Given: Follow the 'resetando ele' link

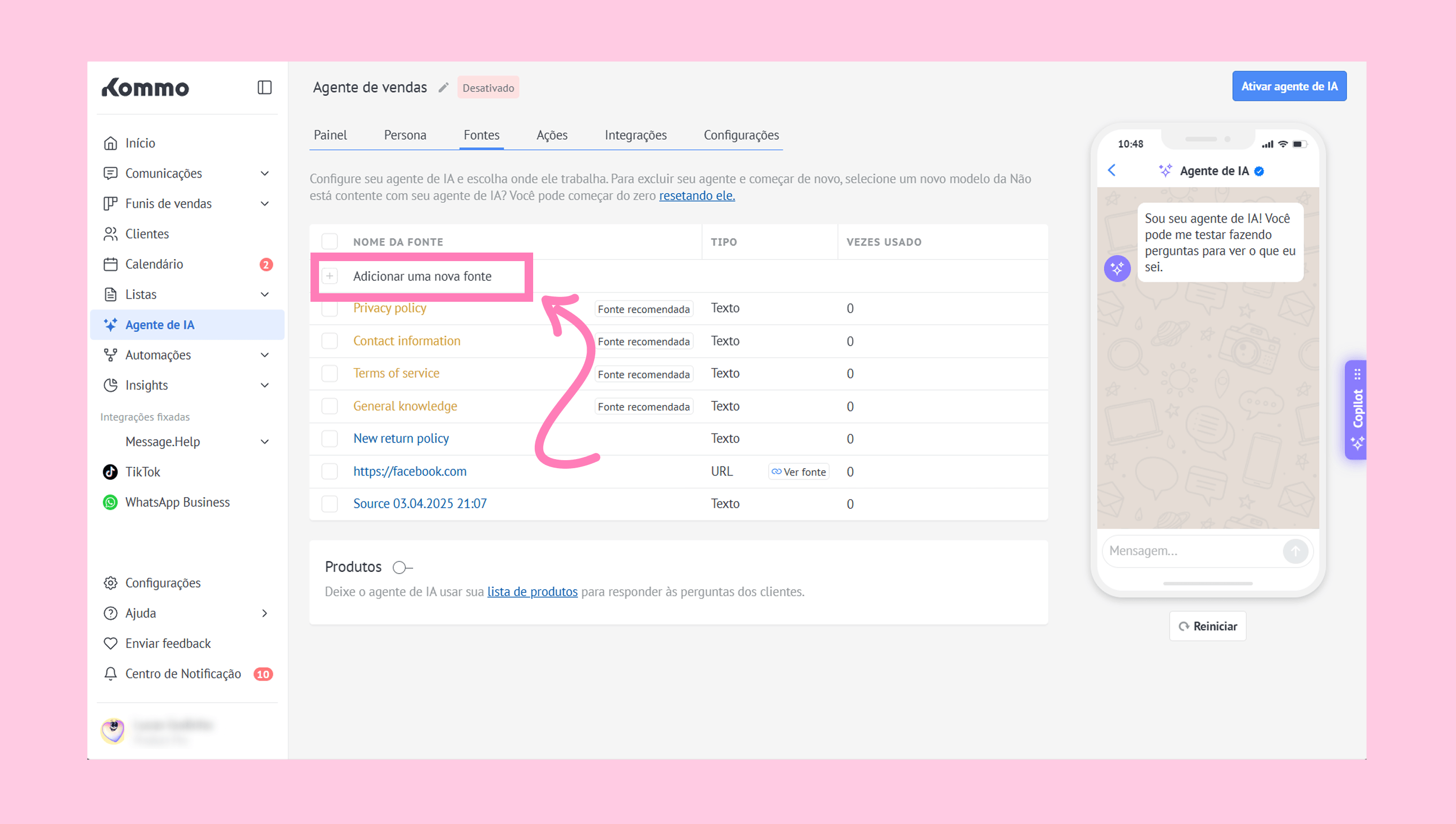Looking at the screenshot, I should click(697, 196).
